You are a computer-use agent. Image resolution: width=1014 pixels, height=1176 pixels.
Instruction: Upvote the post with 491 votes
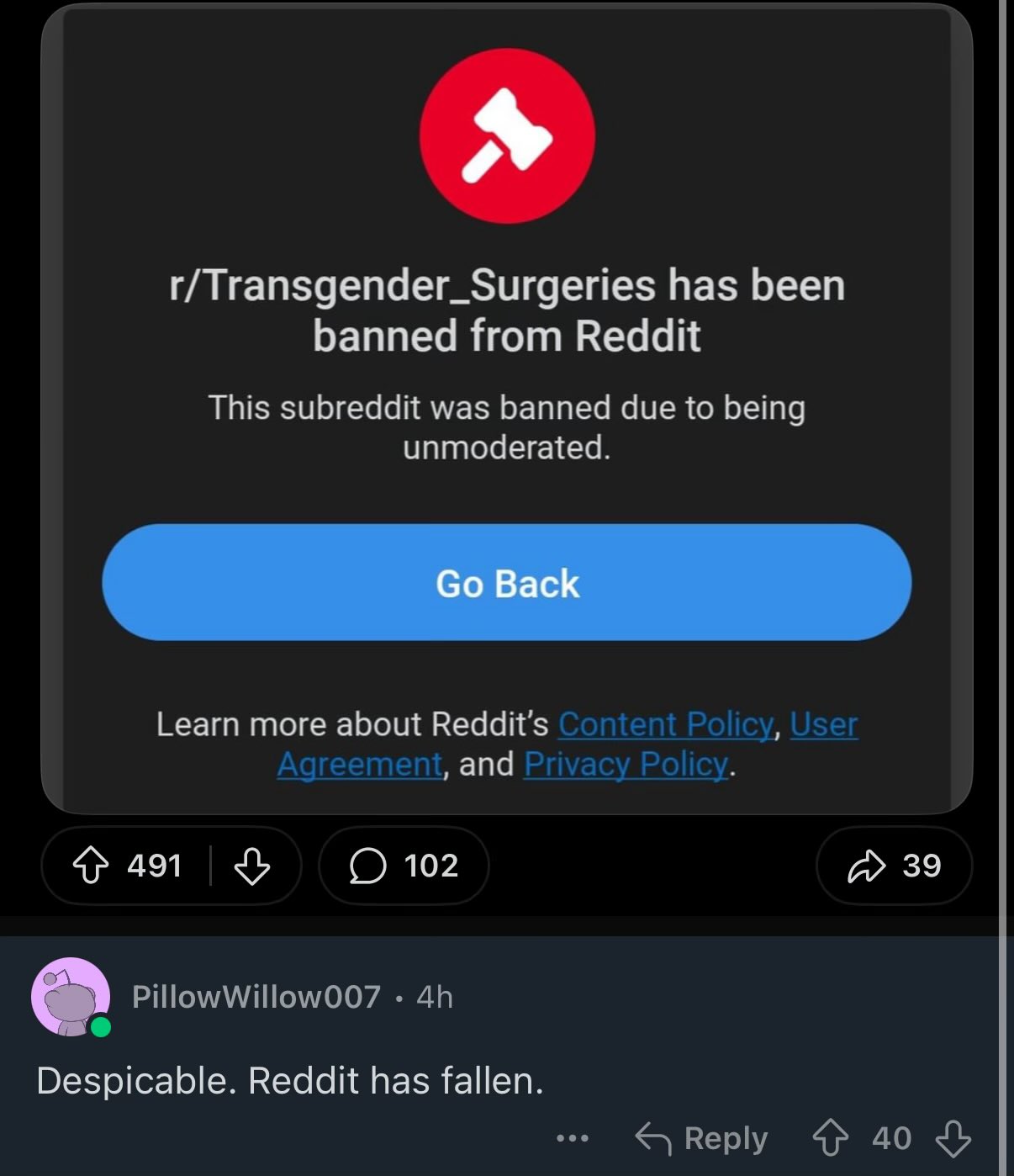point(91,866)
